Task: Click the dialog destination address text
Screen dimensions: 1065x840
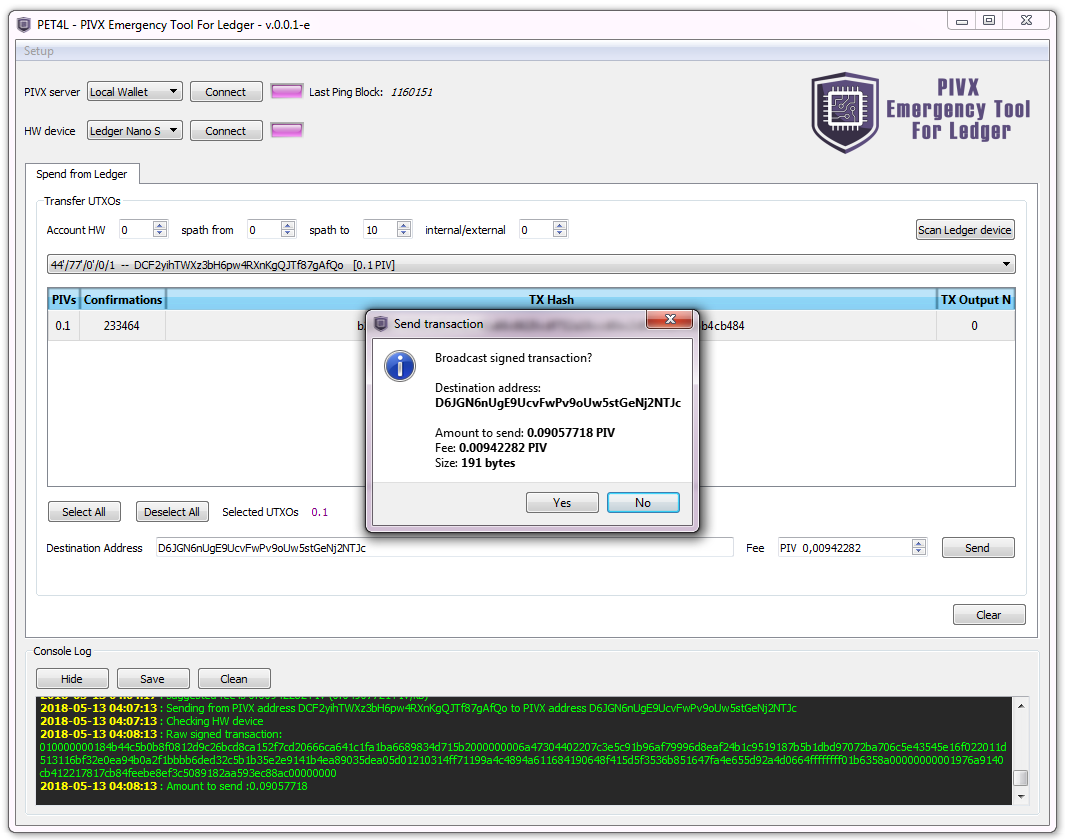Action: [x=558, y=403]
